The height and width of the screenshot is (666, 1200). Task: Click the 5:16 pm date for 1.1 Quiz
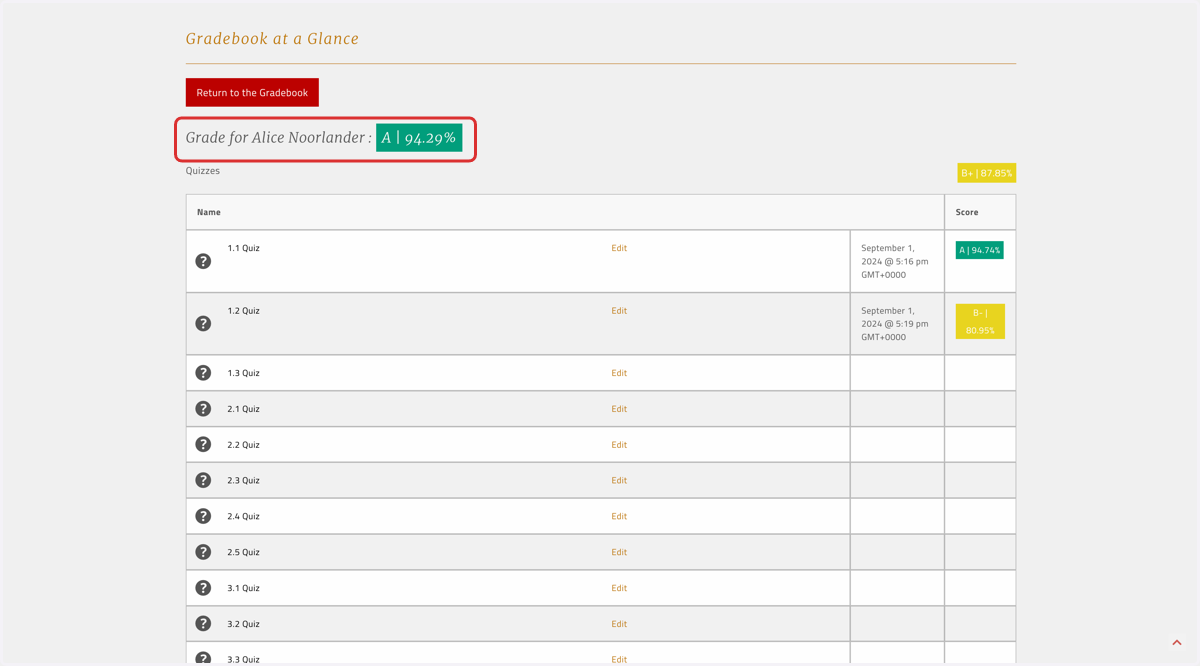click(895, 261)
